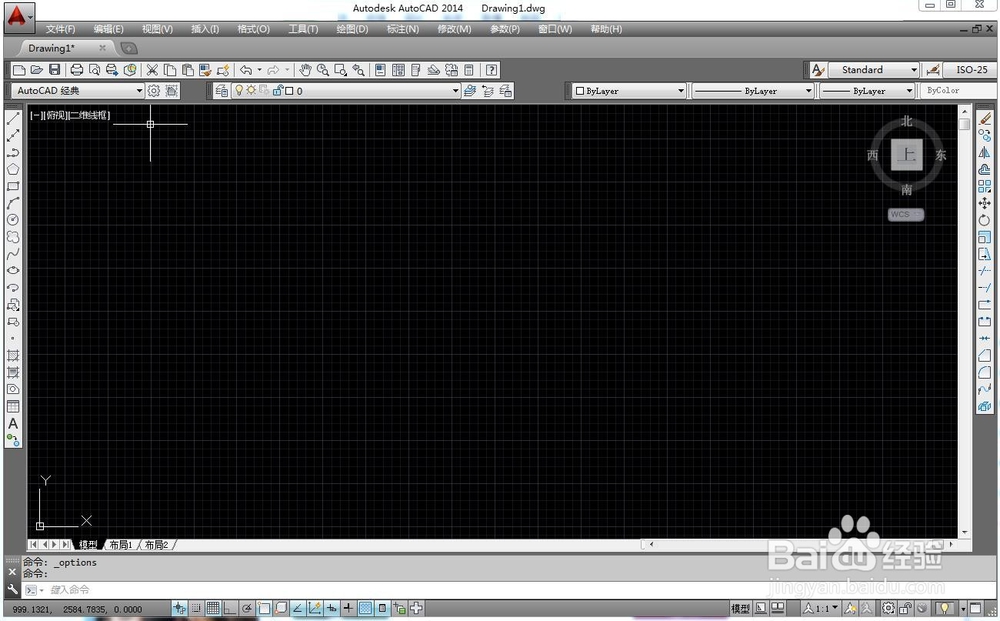Viewport: 1000px width, 621px height.
Task: Click the Workspace Settings gear icon
Action: click(154, 91)
